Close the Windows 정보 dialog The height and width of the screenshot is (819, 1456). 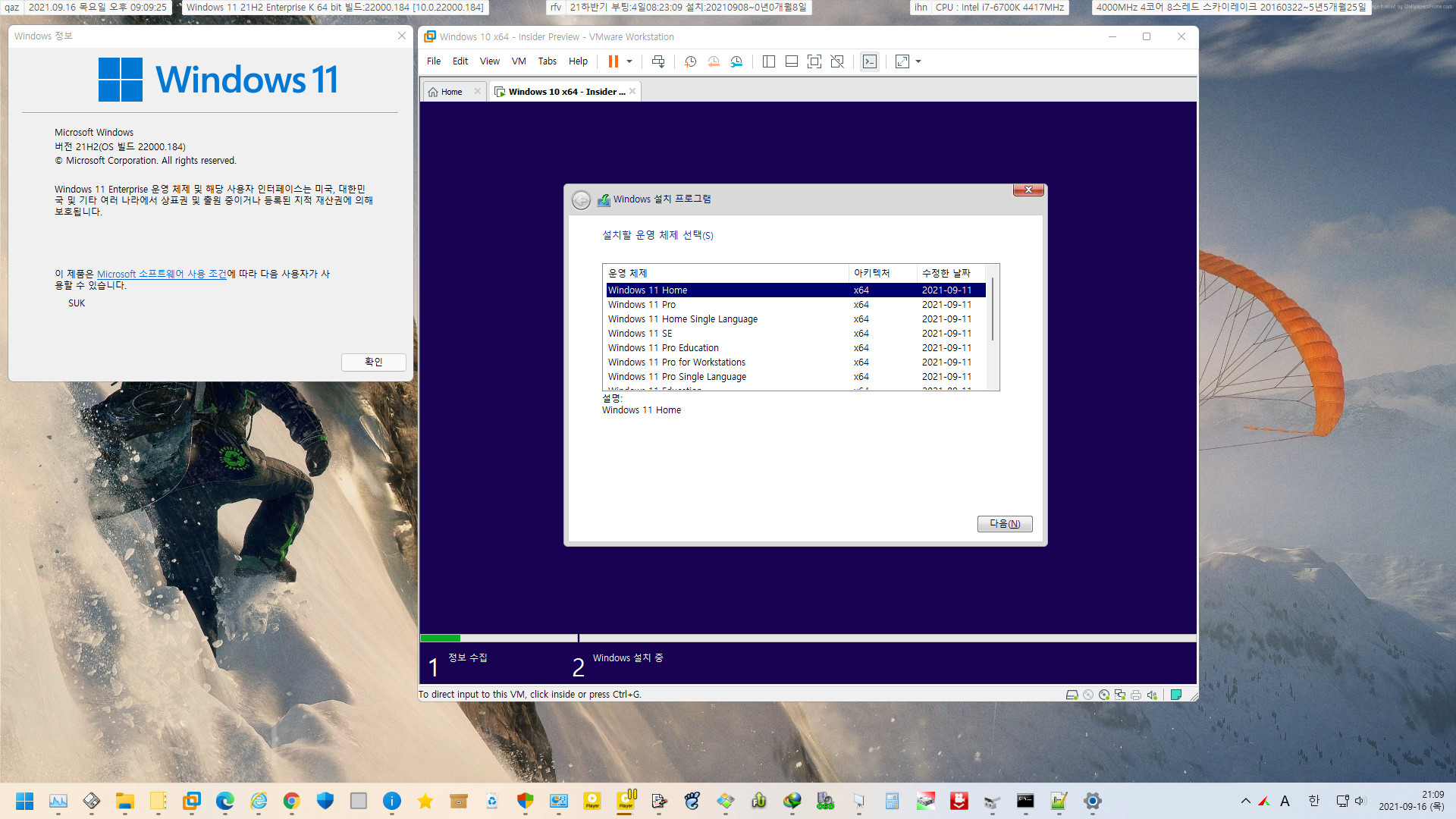tap(402, 36)
